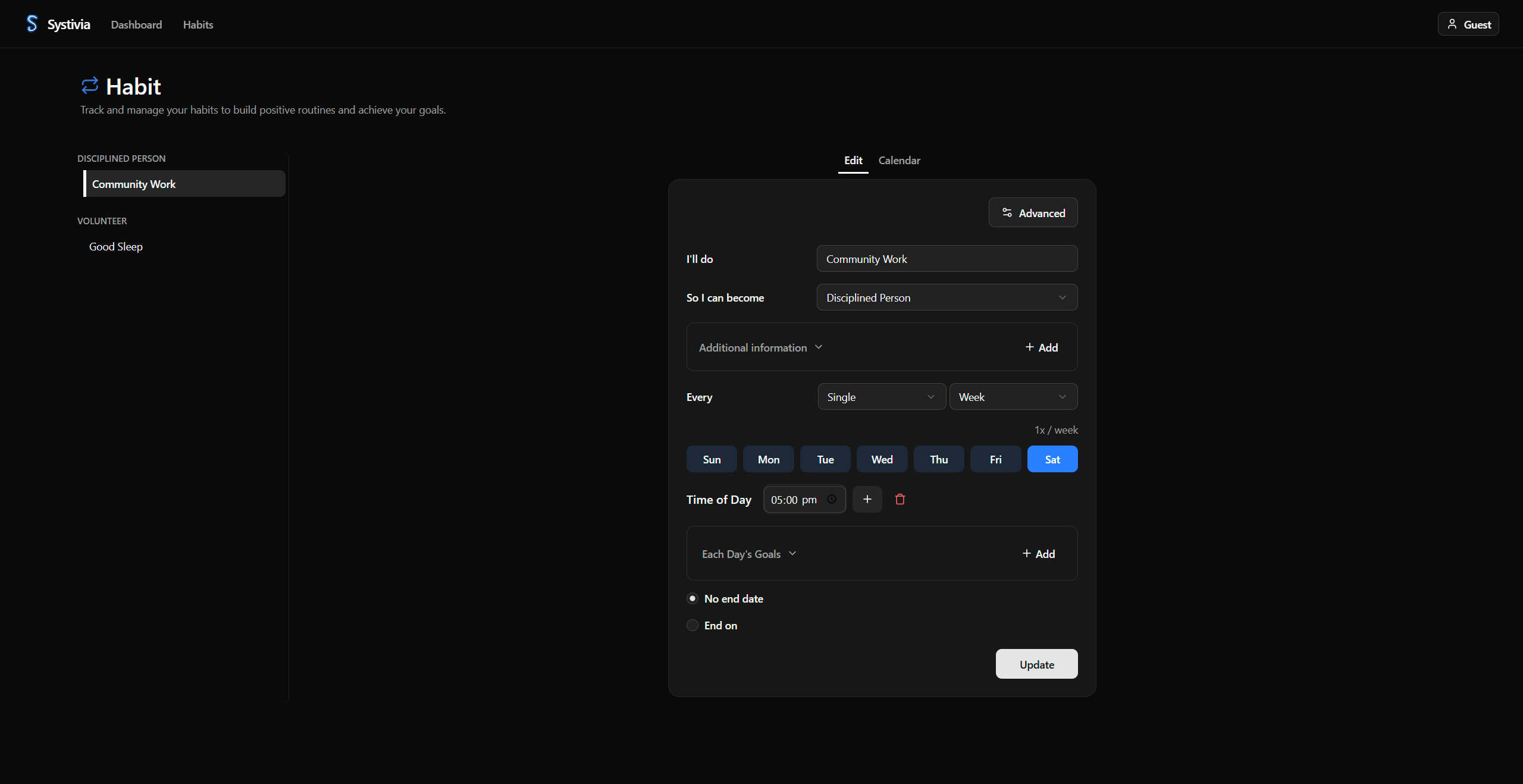Open the Week period dropdown
Viewport: 1523px width, 784px height.
tap(1013, 397)
